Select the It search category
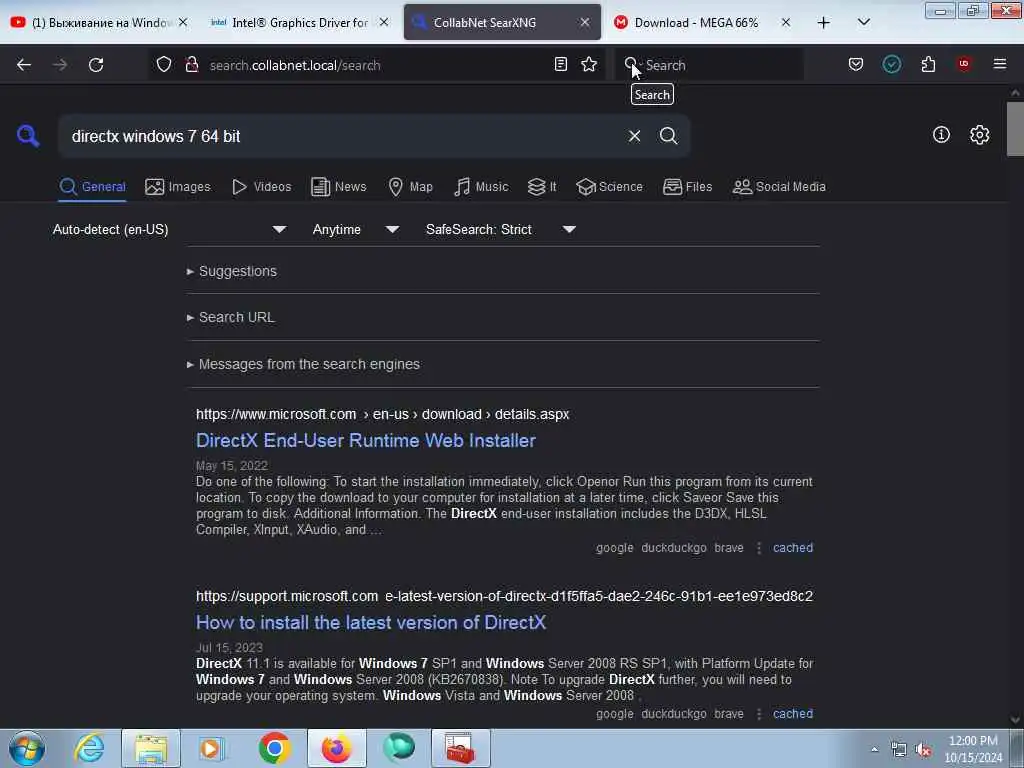Image resolution: width=1024 pixels, height=768 pixels. [542, 187]
